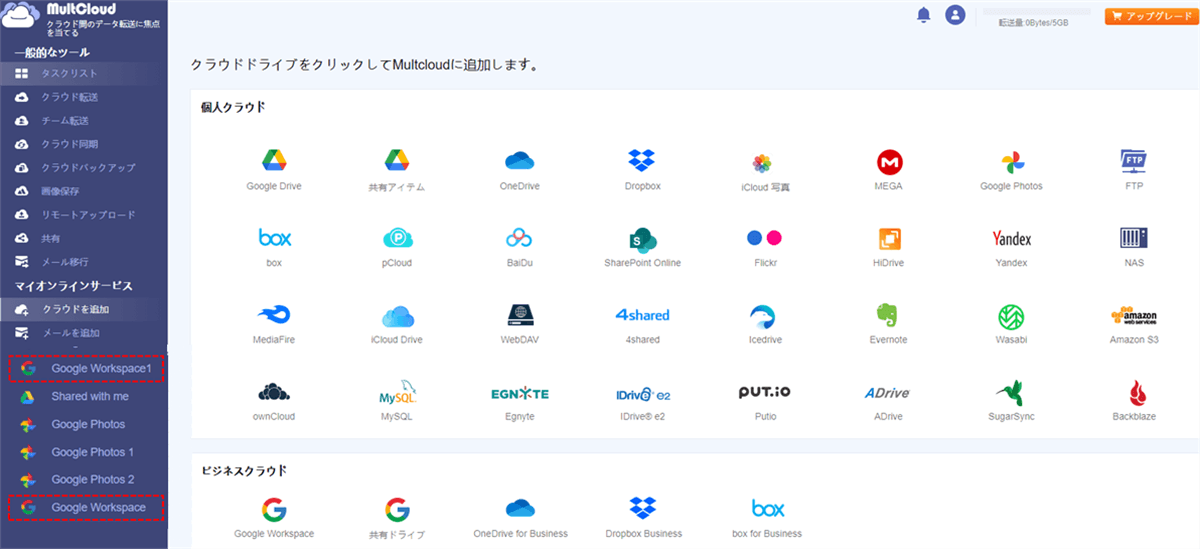Viewport: 1200px width, 549px height.
Task: Select the Amazon S3 icon
Action: pyautogui.click(x=1133, y=316)
